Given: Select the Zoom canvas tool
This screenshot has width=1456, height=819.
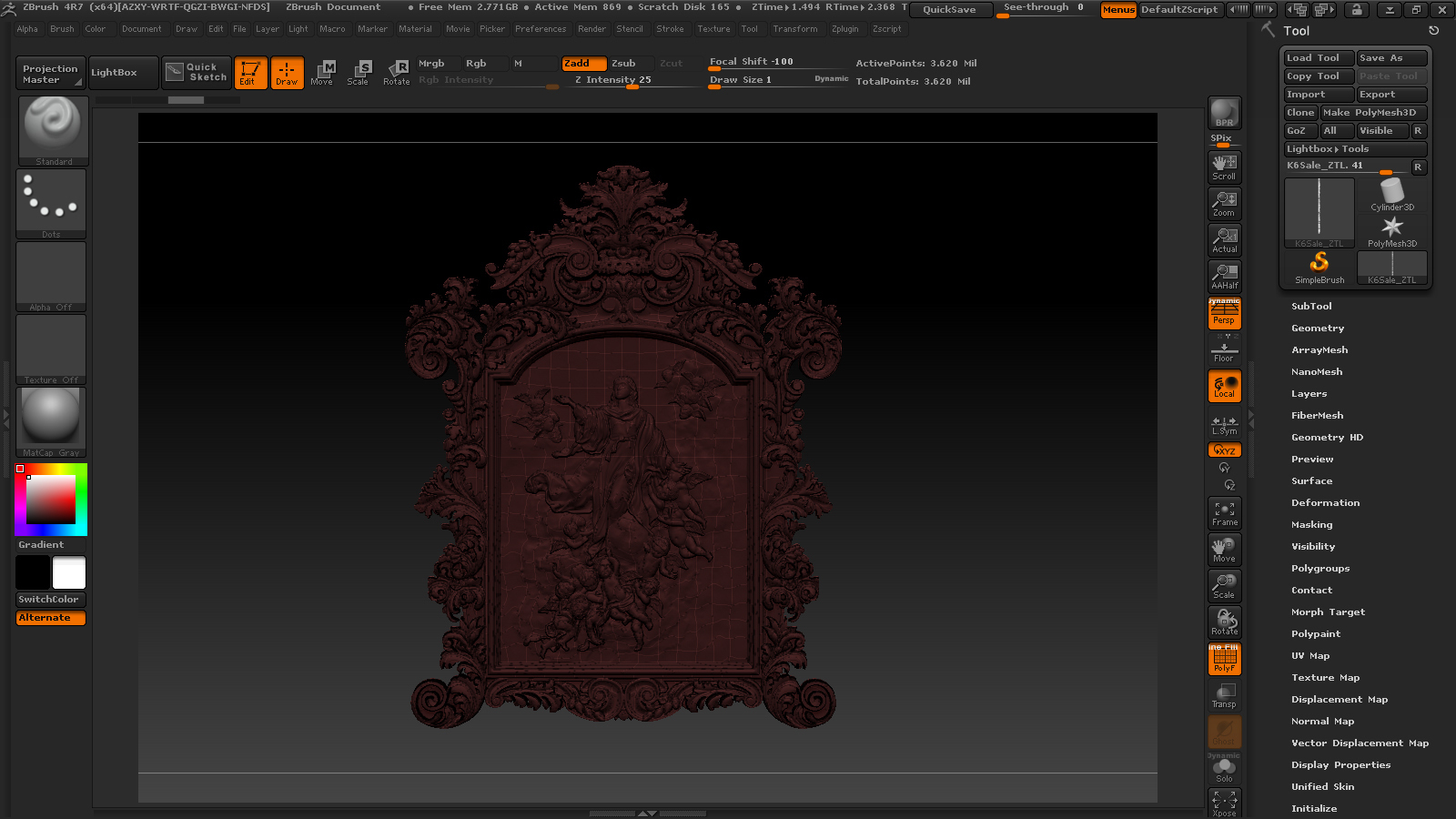Looking at the screenshot, I should [1224, 203].
